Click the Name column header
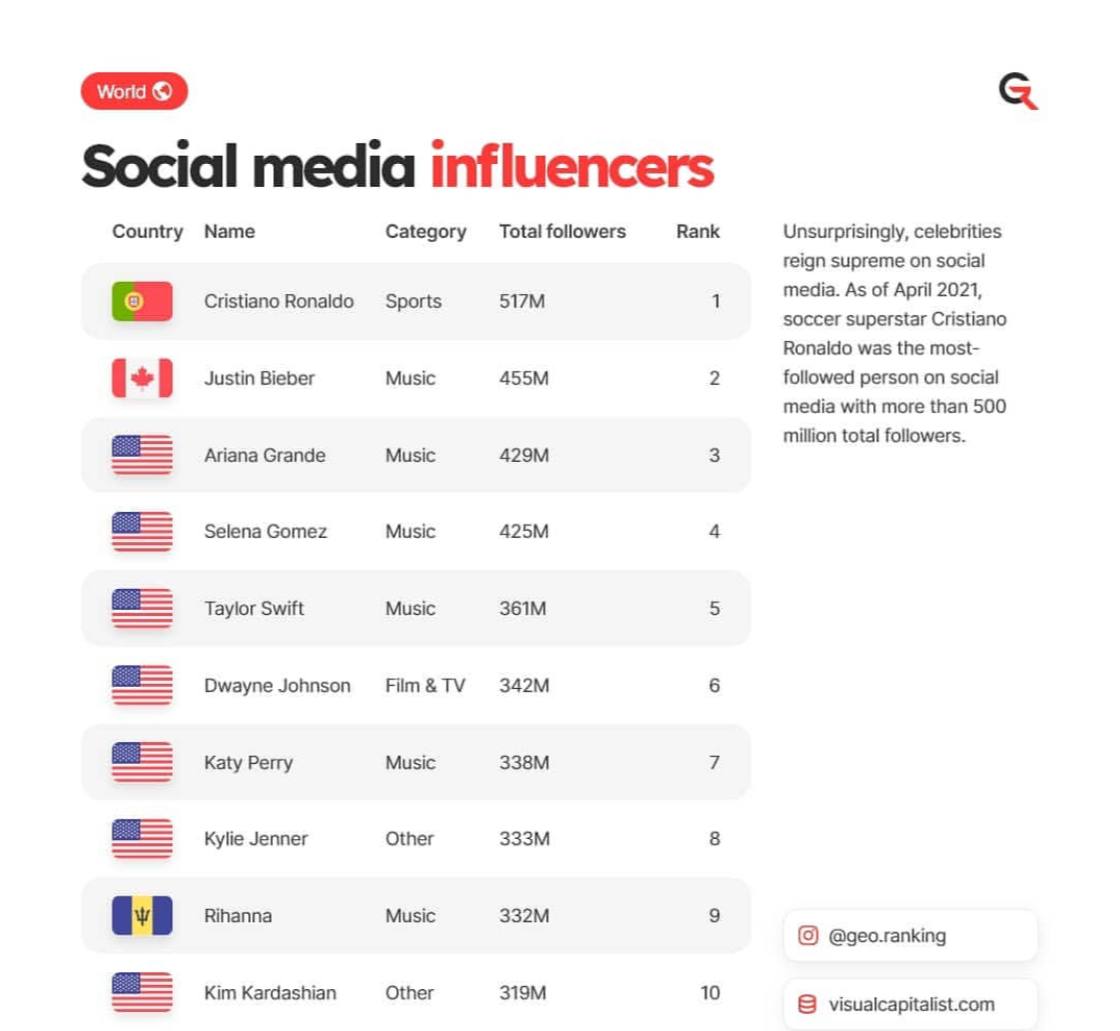The image size is (1120, 1031). click(229, 231)
